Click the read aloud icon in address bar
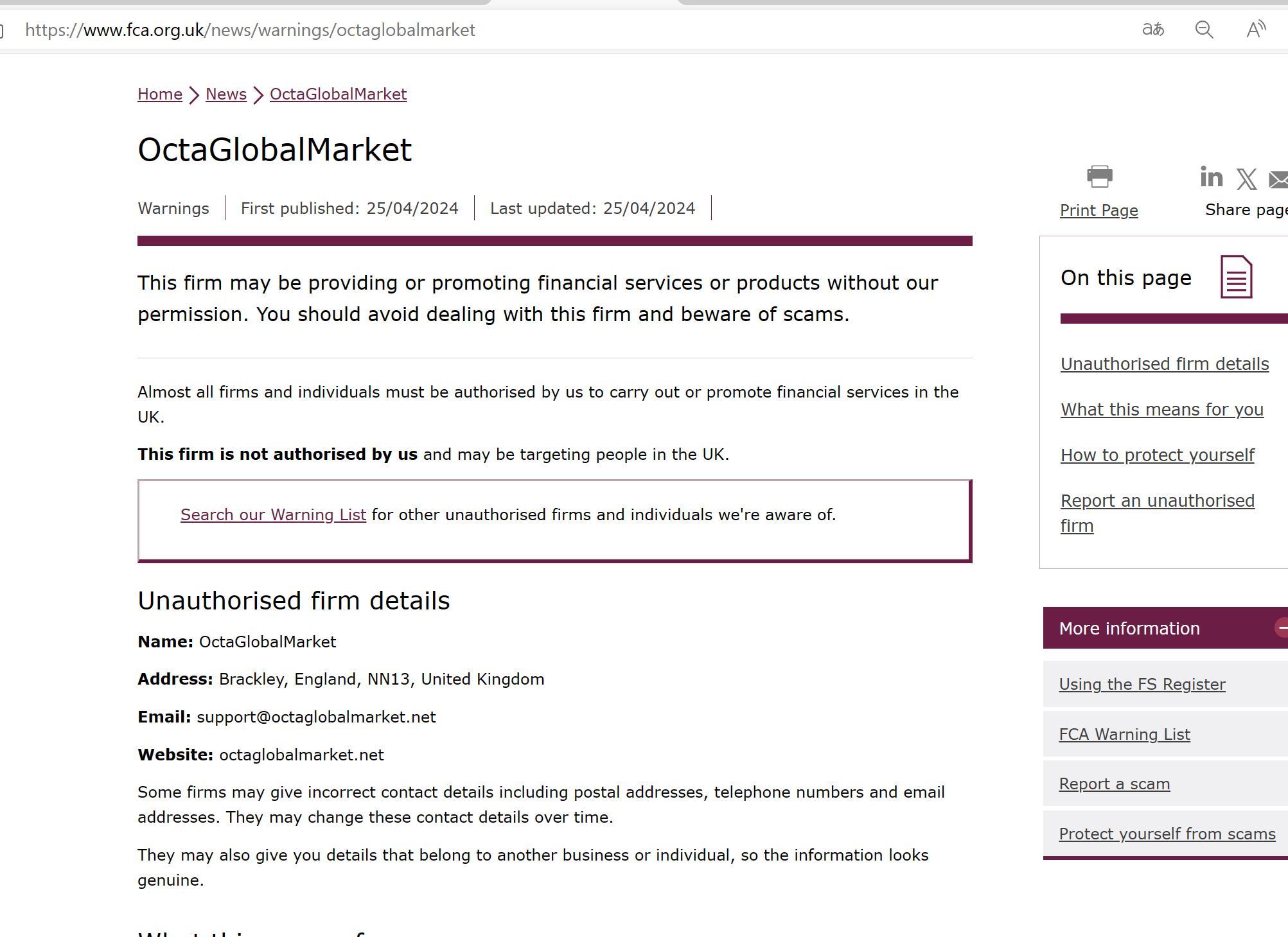 pos(1255,30)
